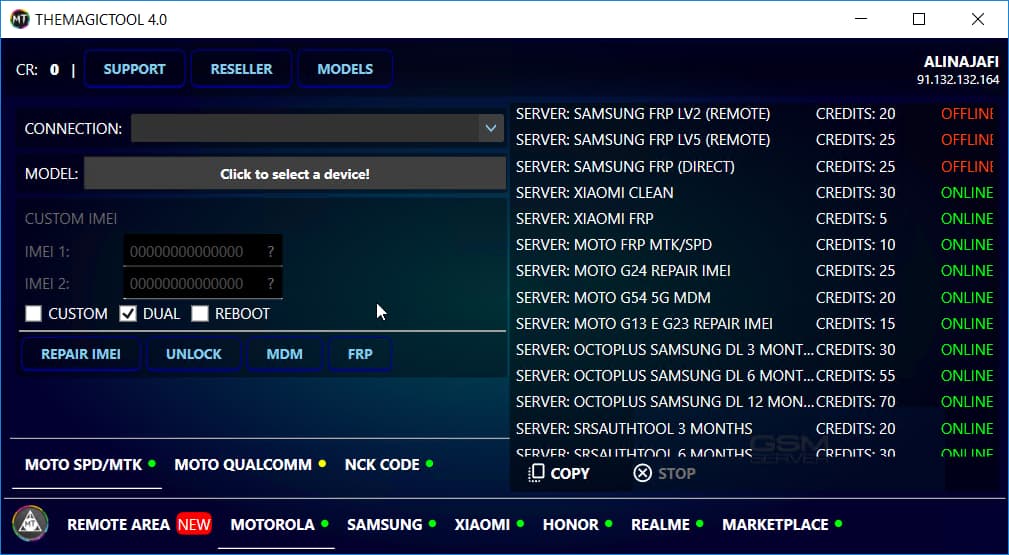The width and height of the screenshot is (1009, 555).
Task: Click the yellow status dot by MOTO QUALCOMM
Action: [322, 463]
